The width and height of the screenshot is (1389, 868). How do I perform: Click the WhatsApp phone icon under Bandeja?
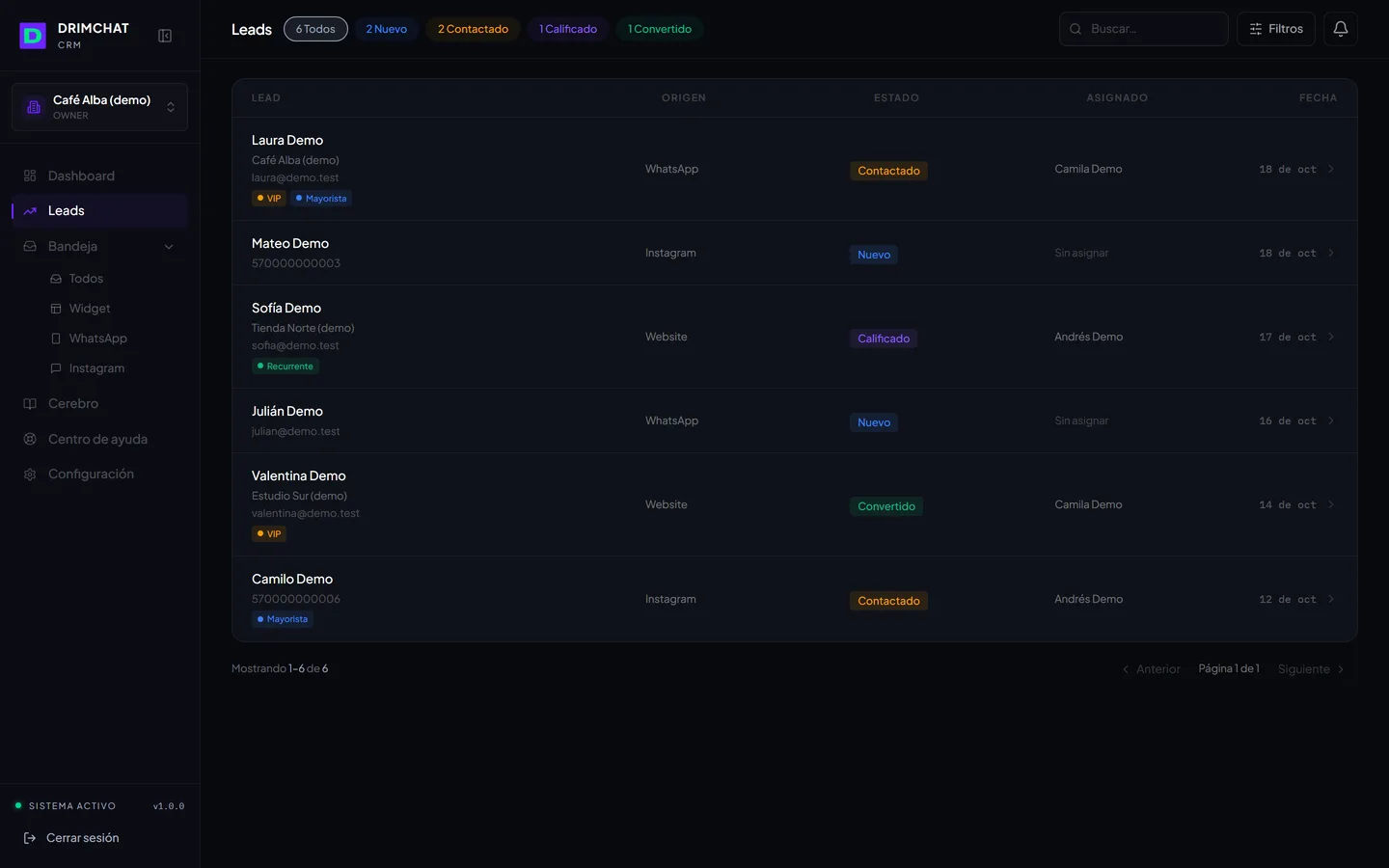point(56,339)
